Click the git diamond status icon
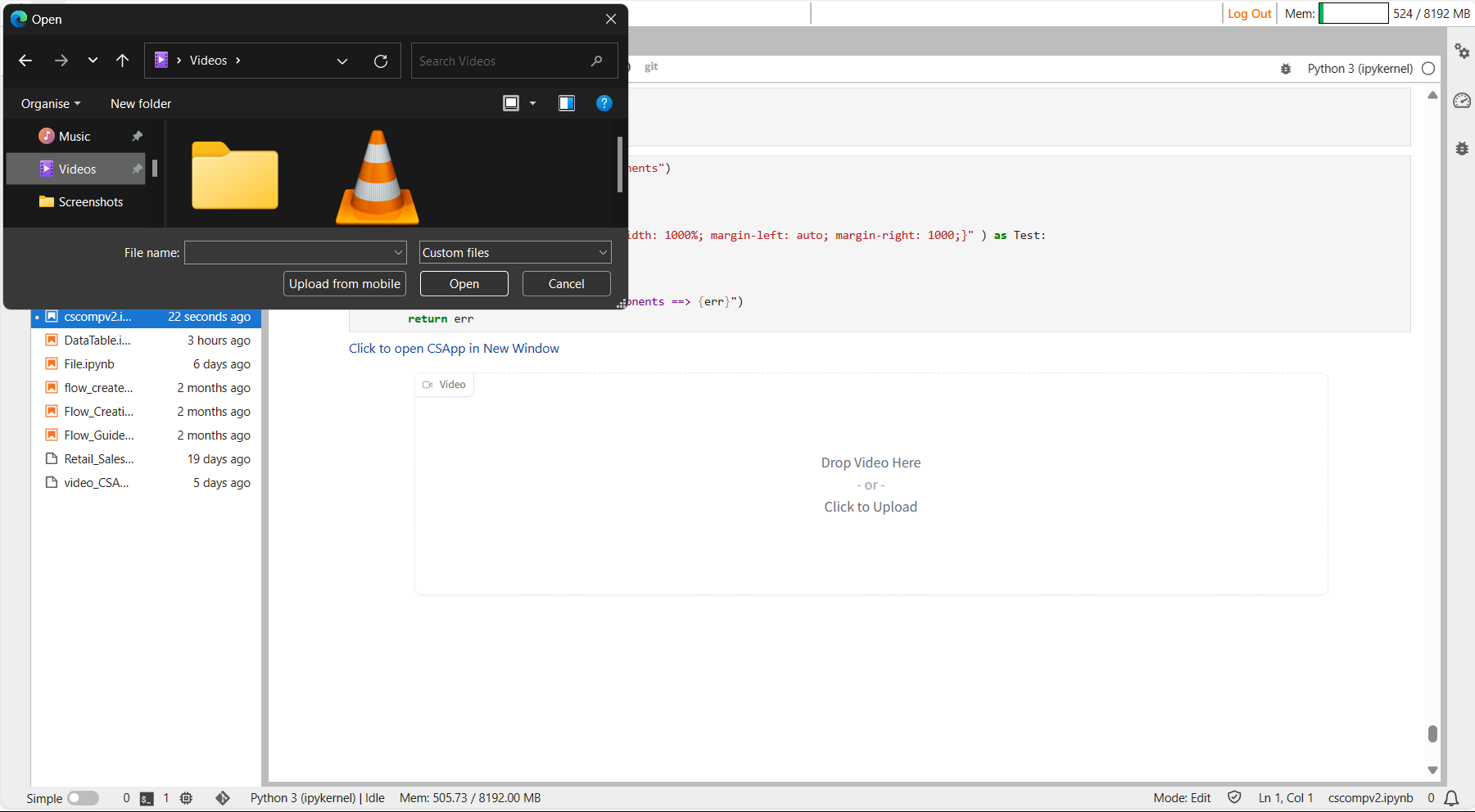 click(223, 798)
